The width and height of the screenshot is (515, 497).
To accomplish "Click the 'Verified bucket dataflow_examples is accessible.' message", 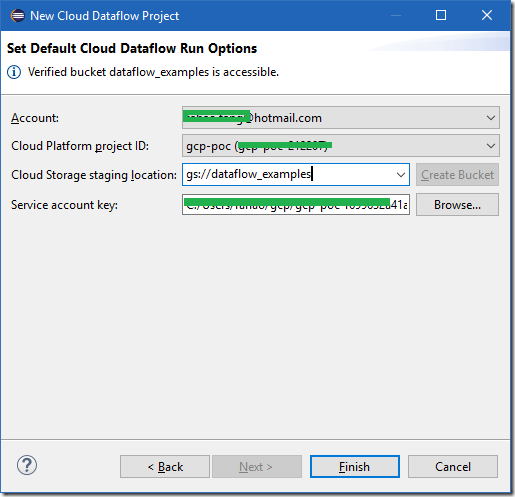I will tap(153, 72).
